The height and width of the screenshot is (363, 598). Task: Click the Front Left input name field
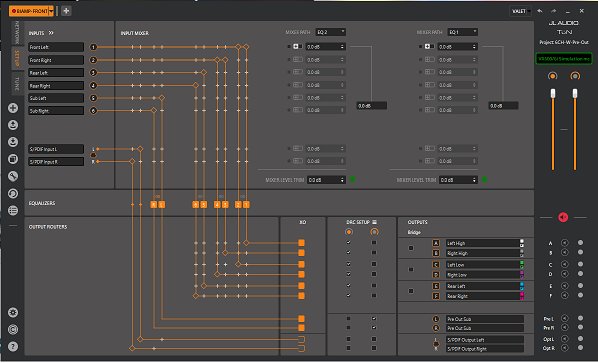56,47
